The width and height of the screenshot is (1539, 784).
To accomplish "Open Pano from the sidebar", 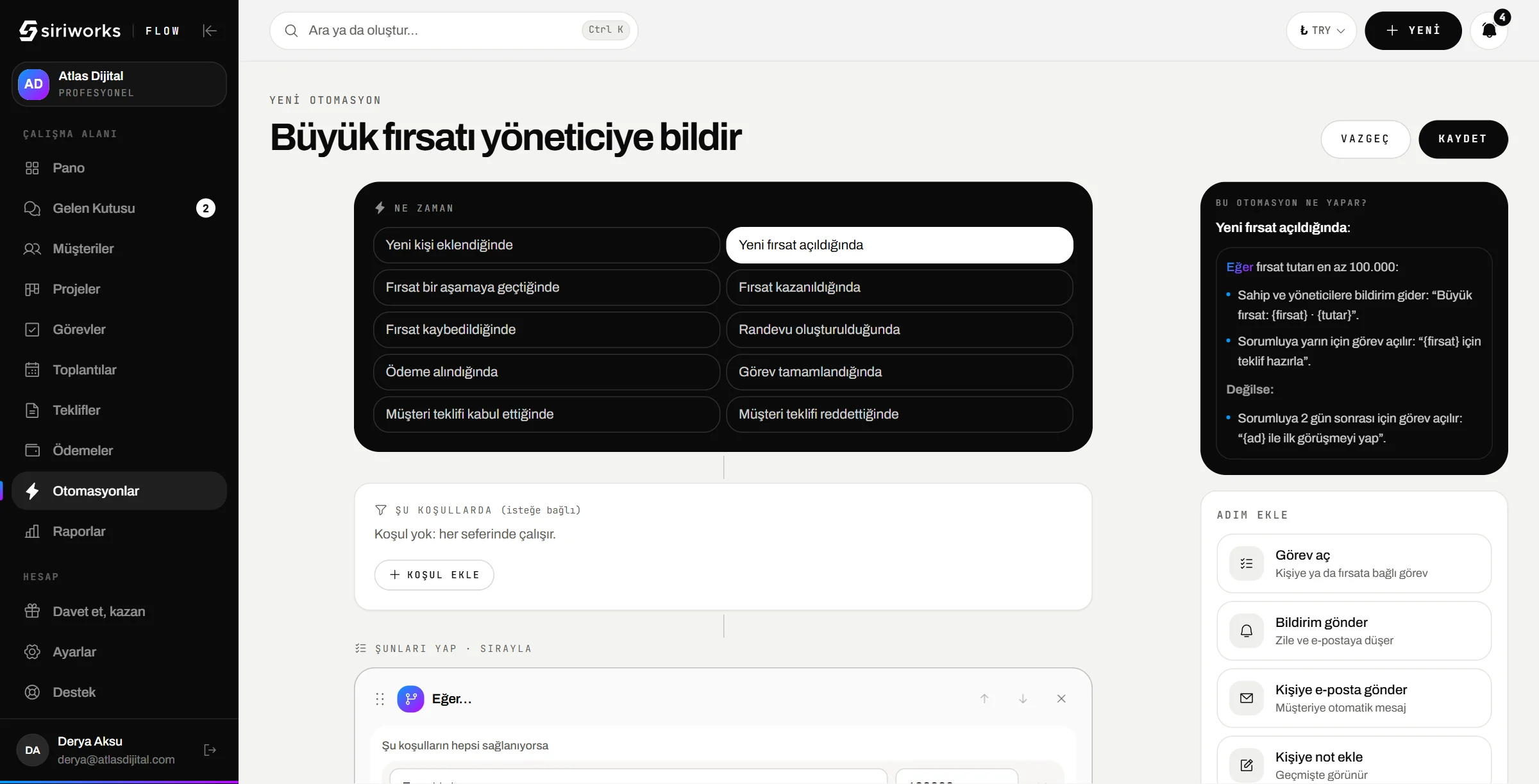I will pyautogui.click(x=119, y=168).
